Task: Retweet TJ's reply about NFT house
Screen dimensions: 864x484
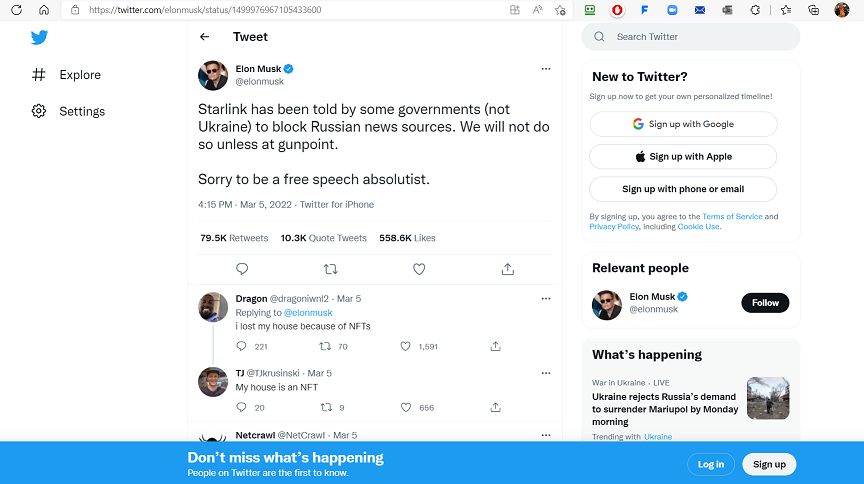Action: point(324,407)
